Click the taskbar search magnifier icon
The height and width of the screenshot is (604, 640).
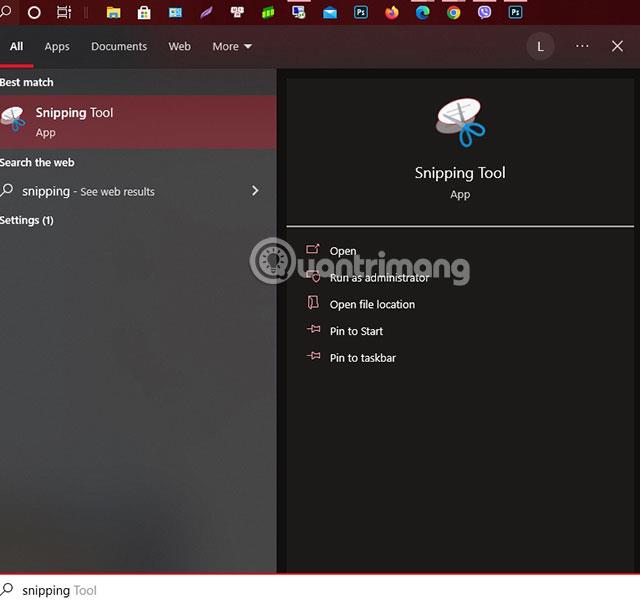coord(5,11)
